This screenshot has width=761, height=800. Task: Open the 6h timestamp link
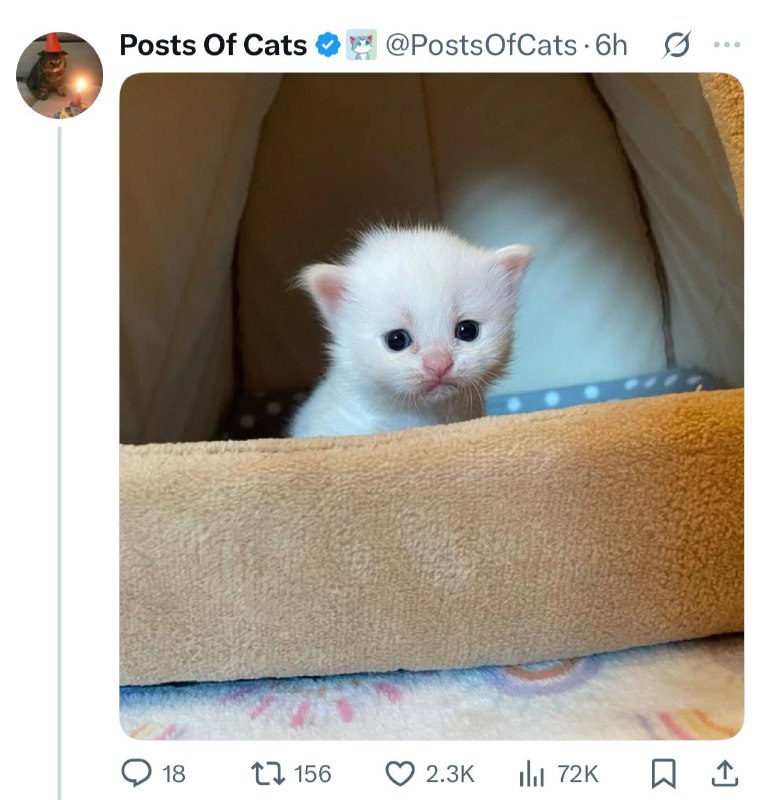click(x=611, y=45)
